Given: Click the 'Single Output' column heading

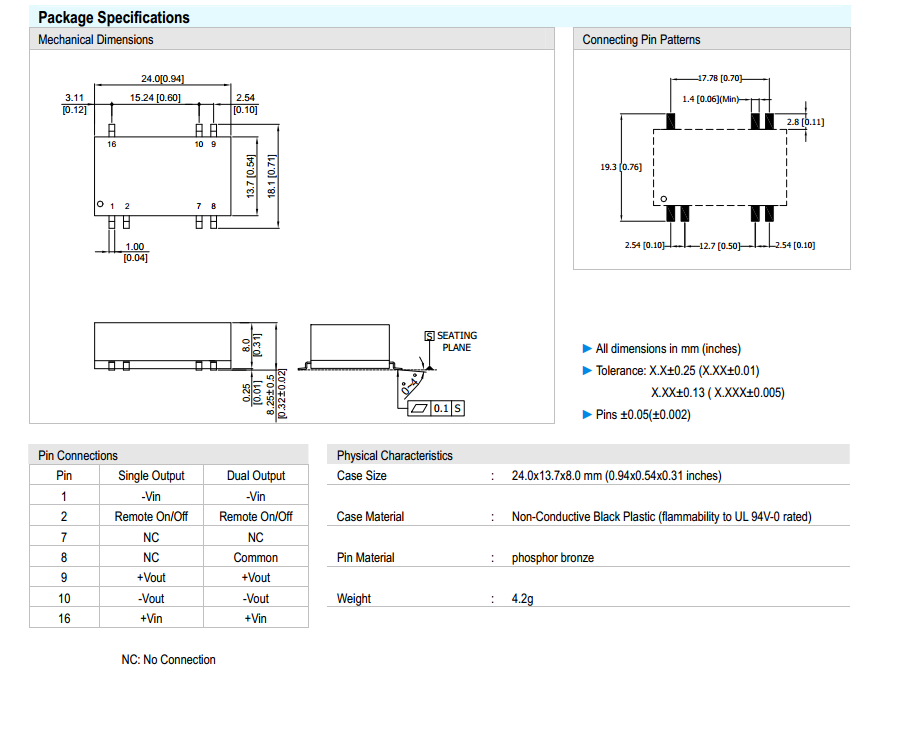Looking at the screenshot, I should pos(151,476).
